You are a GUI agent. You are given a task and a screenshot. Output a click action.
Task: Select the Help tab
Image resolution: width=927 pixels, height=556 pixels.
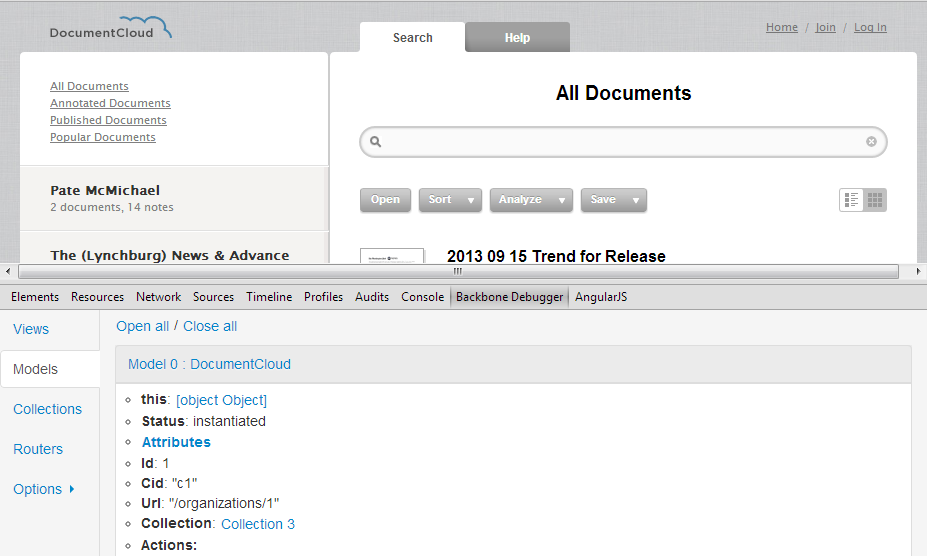coord(517,37)
